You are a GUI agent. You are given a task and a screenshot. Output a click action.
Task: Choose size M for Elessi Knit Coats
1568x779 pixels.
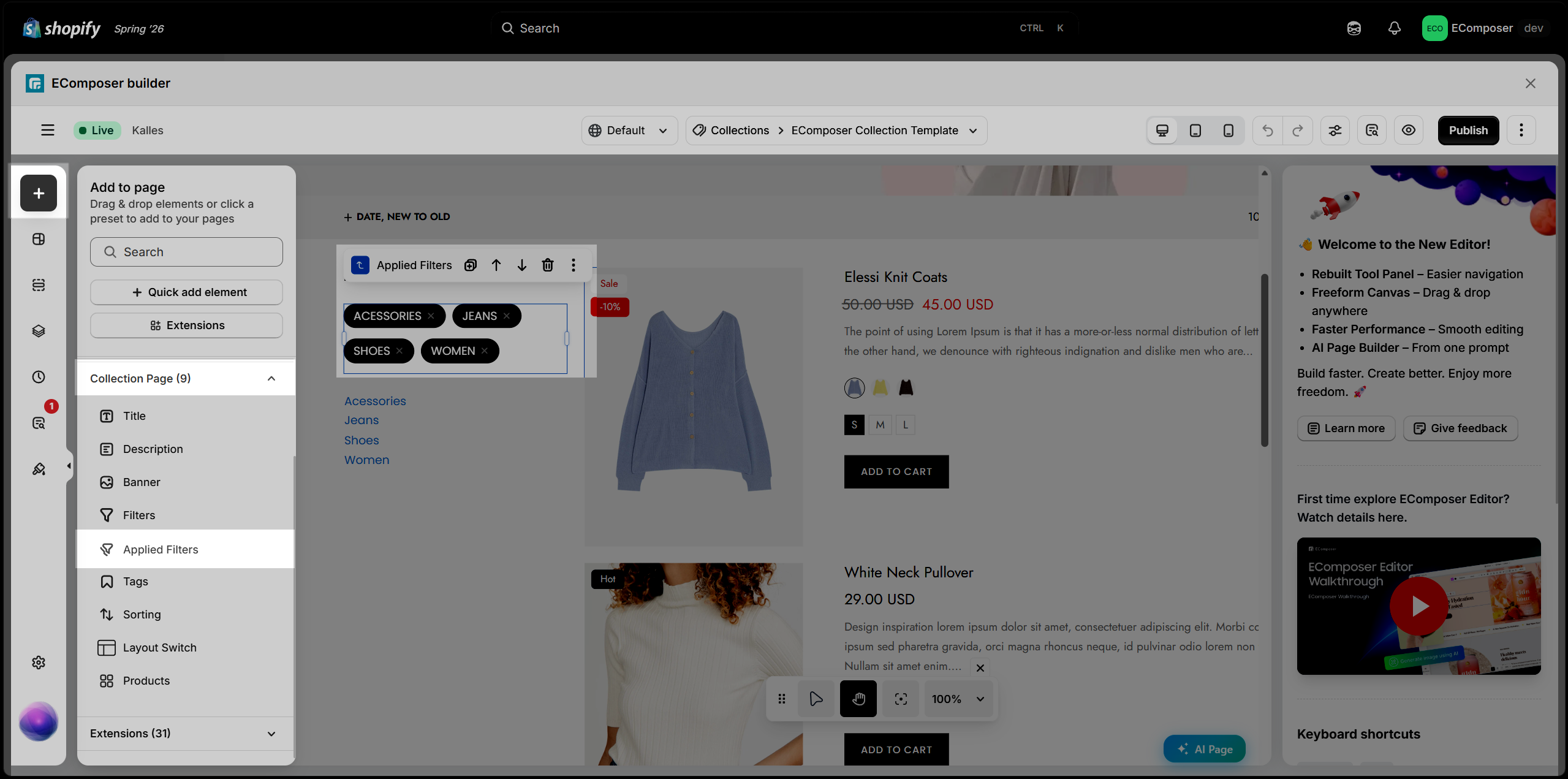(x=880, y=425)
